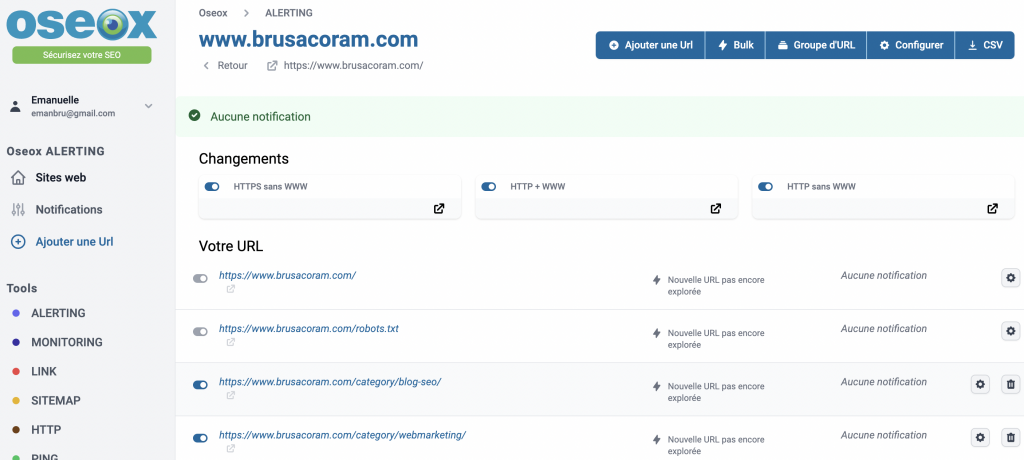Open external link icon in HTTP sans WWW card
The height and width of the screenshot is (460, 1024).
(x=992, y=209)
